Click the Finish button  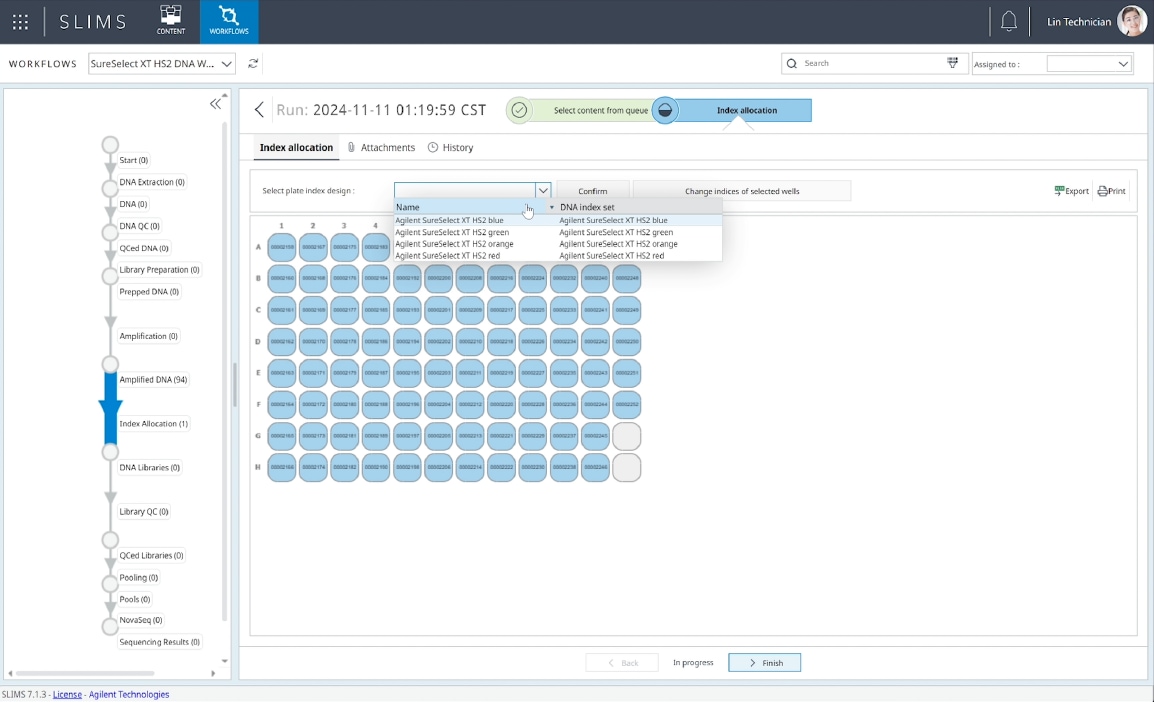tap(764, 662)
